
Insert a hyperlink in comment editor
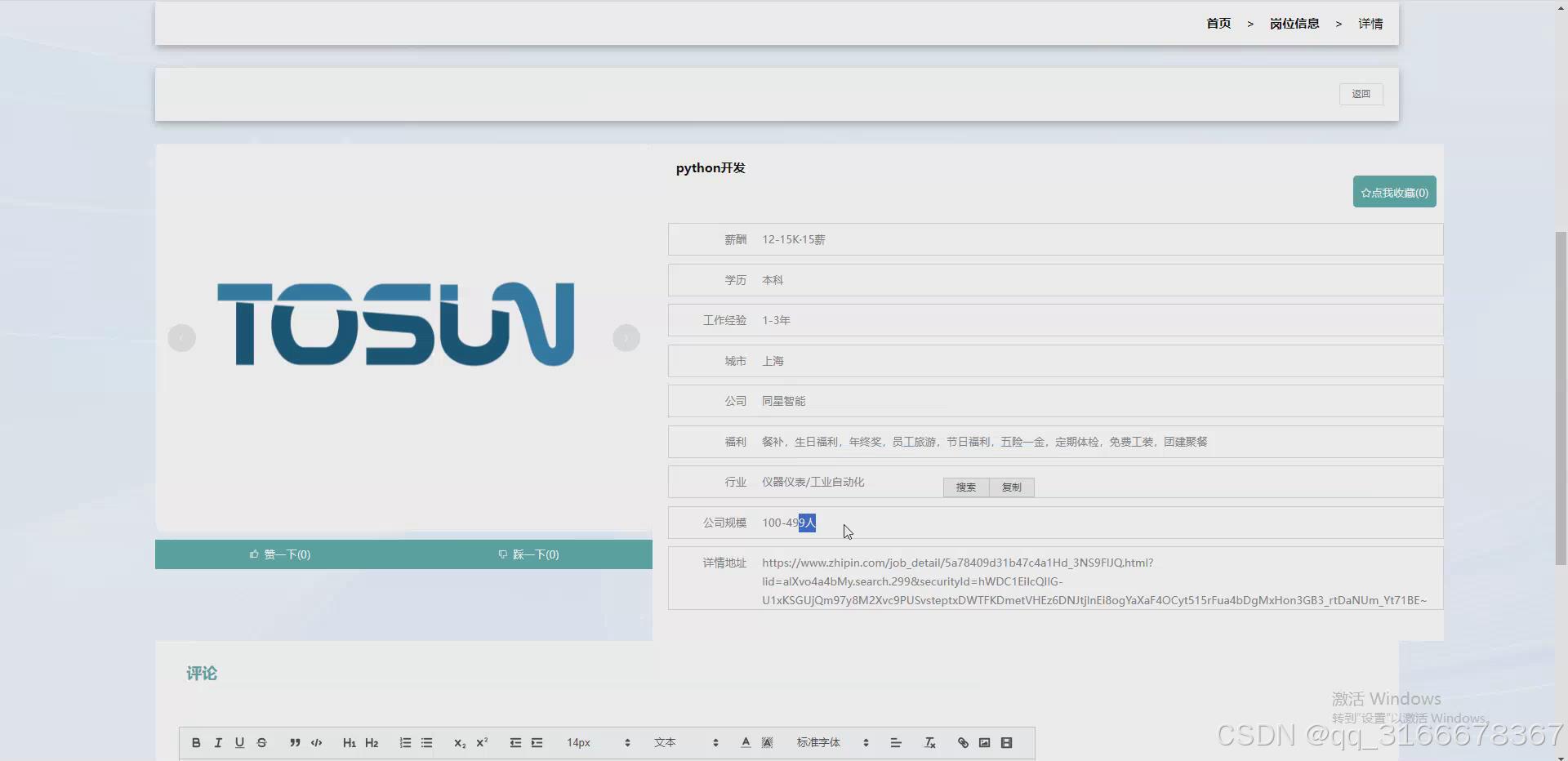[963, 743]
